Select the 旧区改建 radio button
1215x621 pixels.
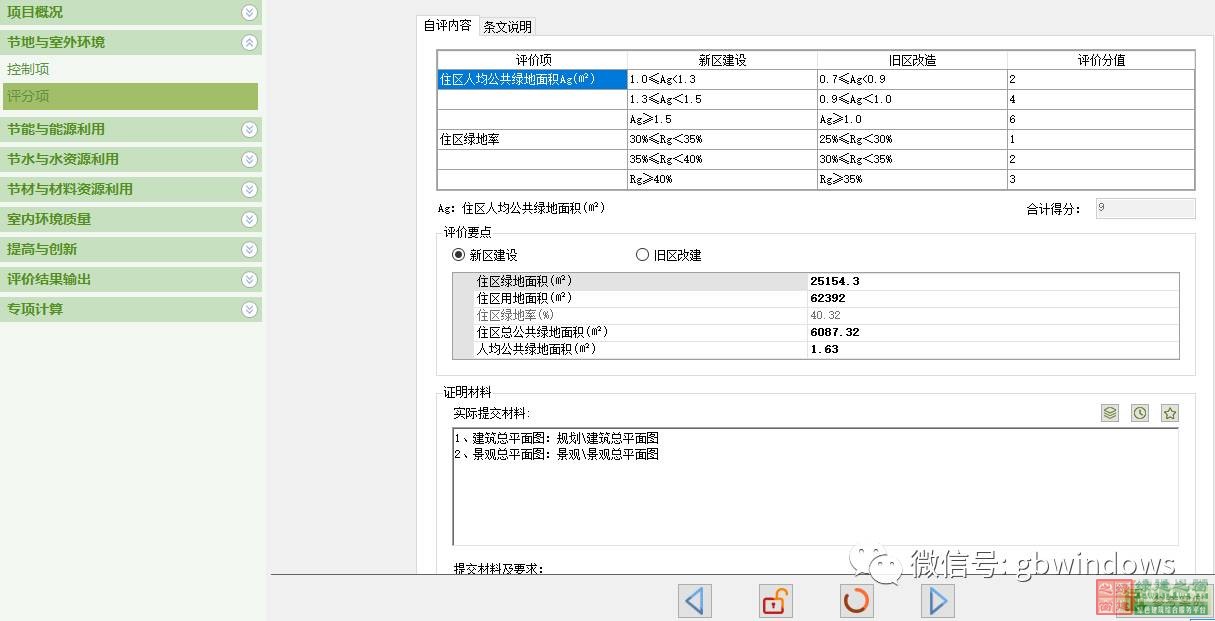pos(643,255)
